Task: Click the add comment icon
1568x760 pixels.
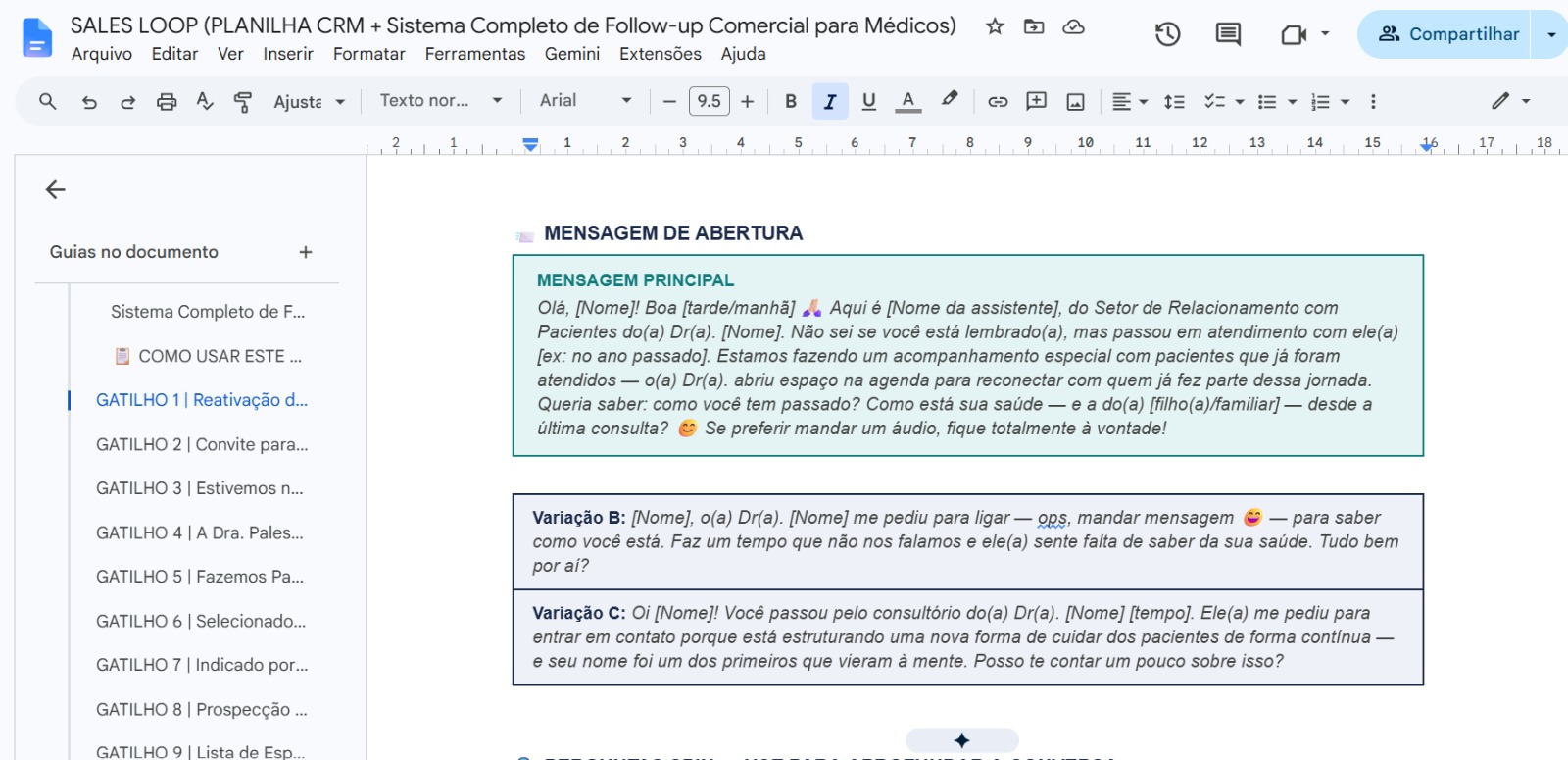Action: (x=1036, y=101)
